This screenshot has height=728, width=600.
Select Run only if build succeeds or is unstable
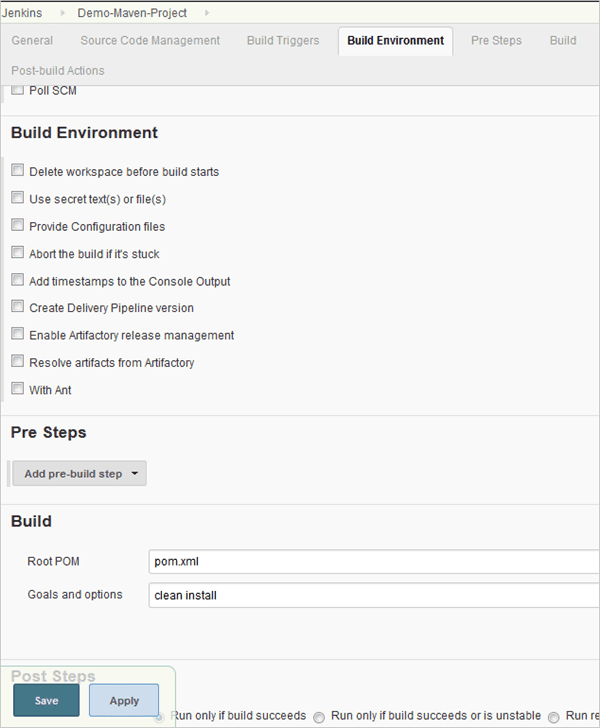[x=319, y=716]
